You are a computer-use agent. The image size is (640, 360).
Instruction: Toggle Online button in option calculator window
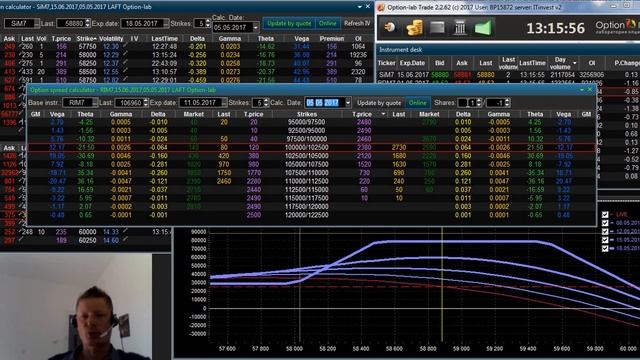click(328, 23)
